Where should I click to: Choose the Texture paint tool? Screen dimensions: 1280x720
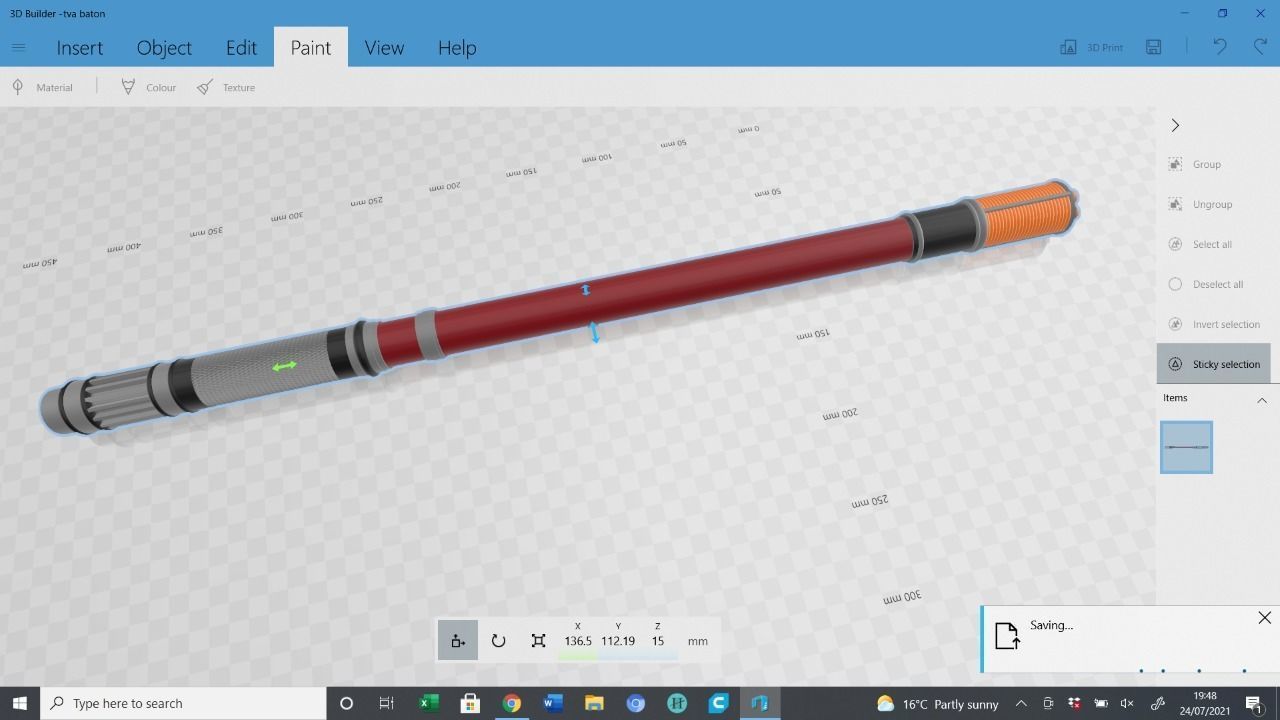click(x=226, y=87)
